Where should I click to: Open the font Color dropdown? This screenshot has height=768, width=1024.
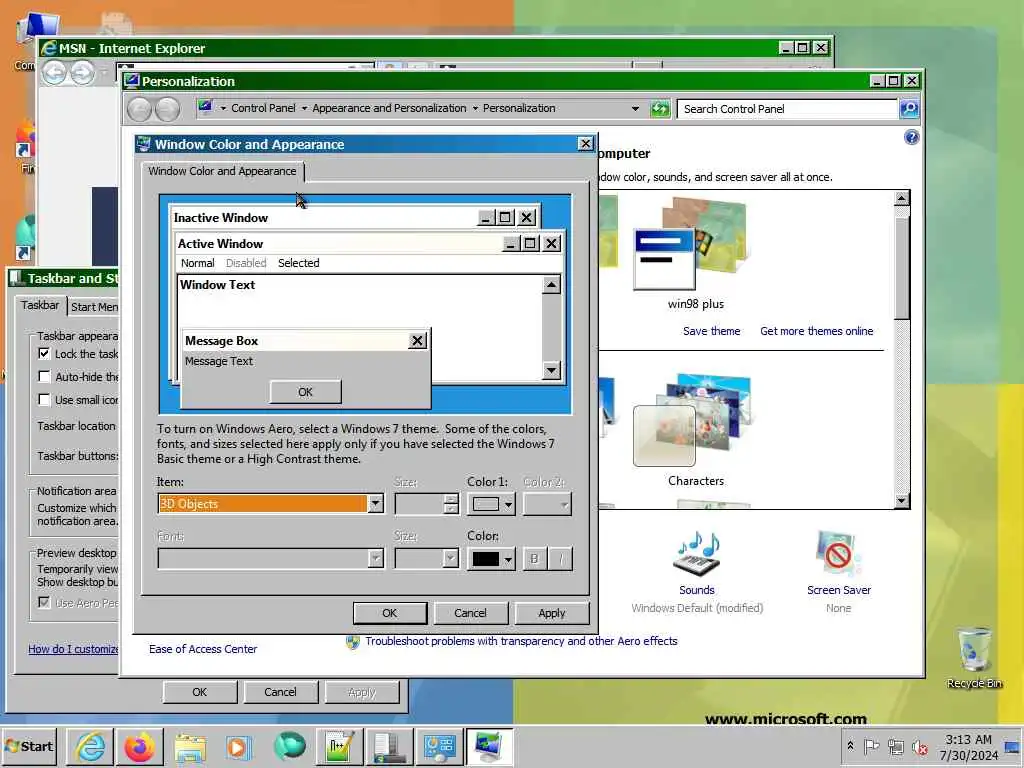491,559
